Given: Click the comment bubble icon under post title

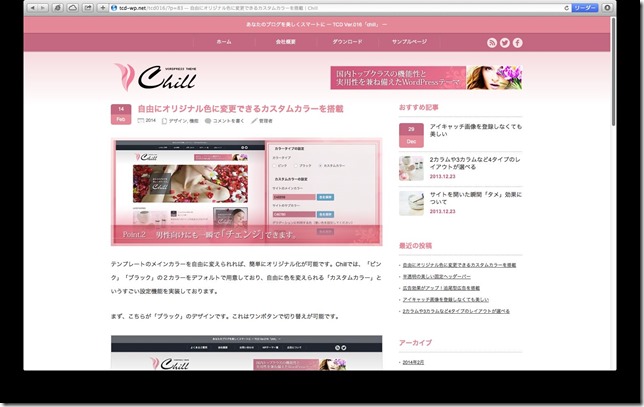Looking at the screenshot, I should (208, 121).
